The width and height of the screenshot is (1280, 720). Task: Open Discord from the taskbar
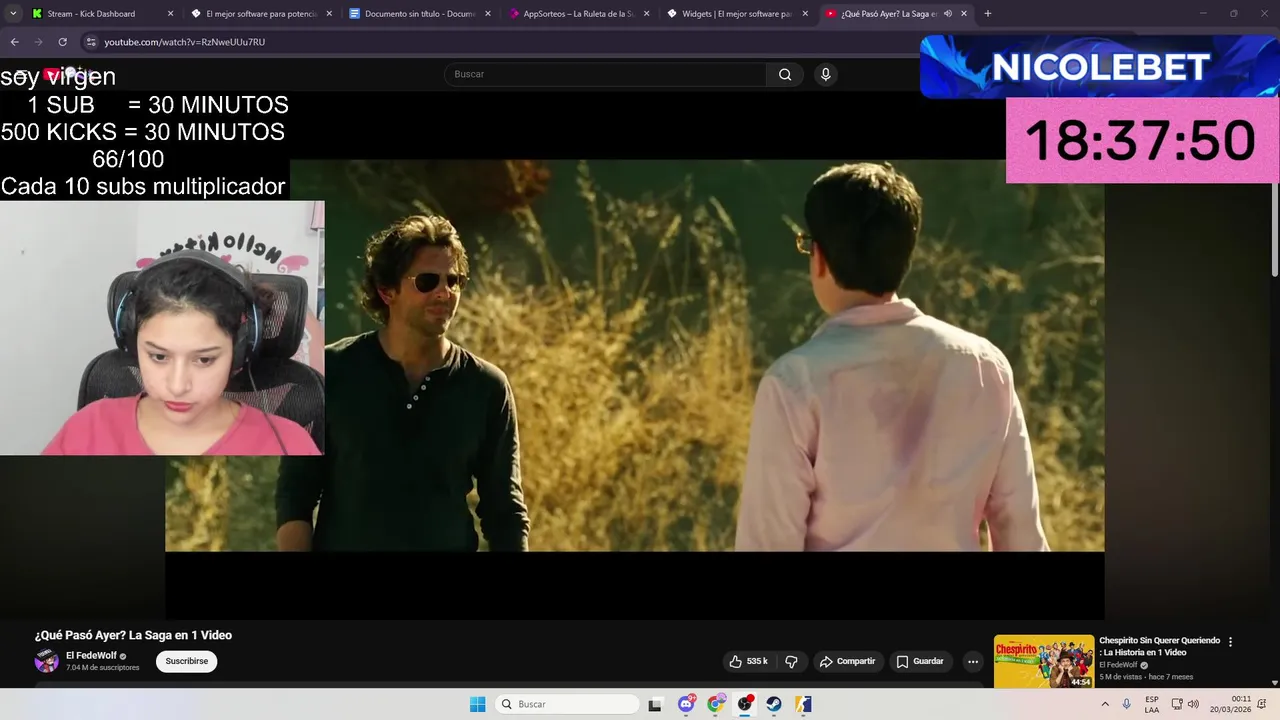click(686, 704)
